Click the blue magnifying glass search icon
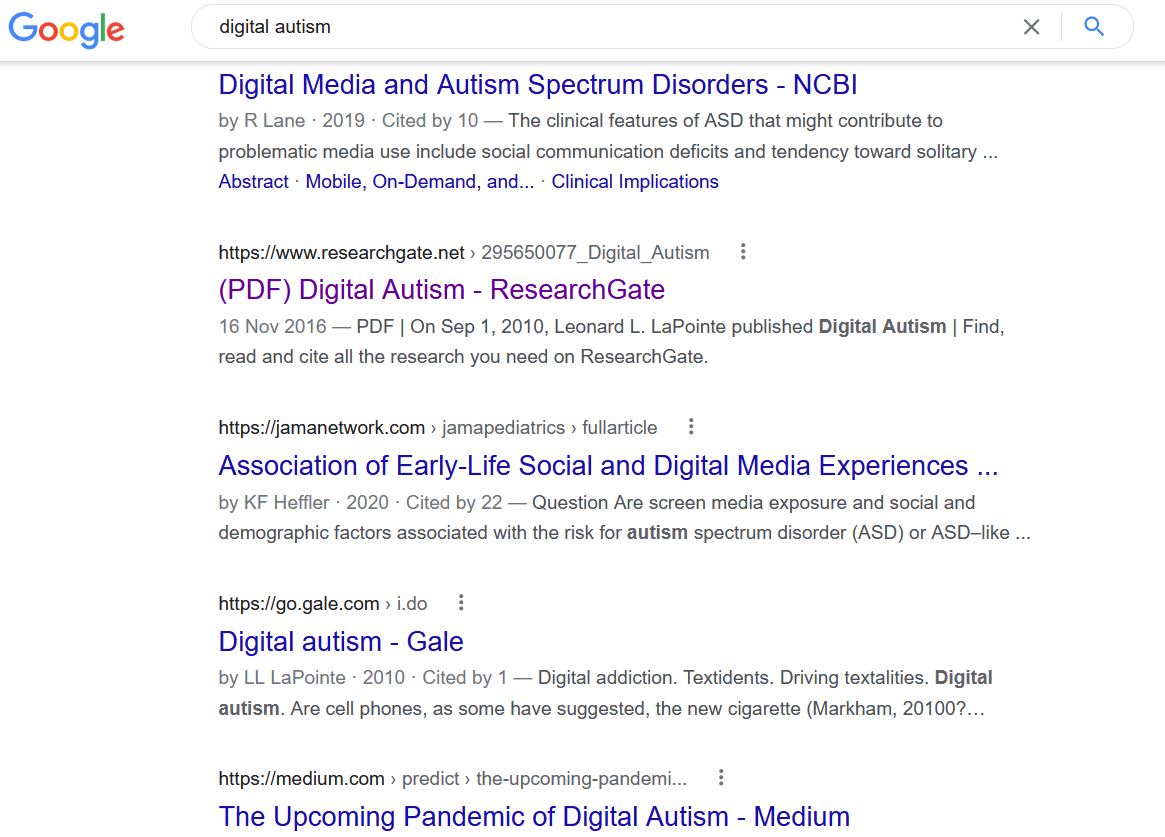The height and width of the screenshot is (837, 1165). point(1094,27)
